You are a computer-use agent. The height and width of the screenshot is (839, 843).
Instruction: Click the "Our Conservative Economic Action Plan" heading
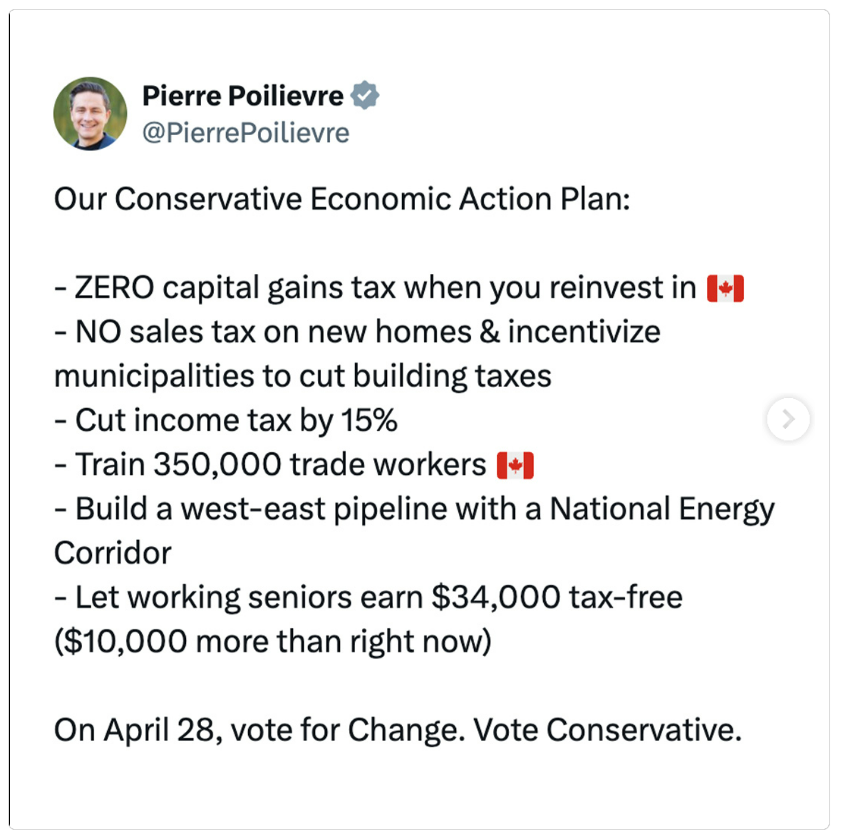[x=342, y=199]
